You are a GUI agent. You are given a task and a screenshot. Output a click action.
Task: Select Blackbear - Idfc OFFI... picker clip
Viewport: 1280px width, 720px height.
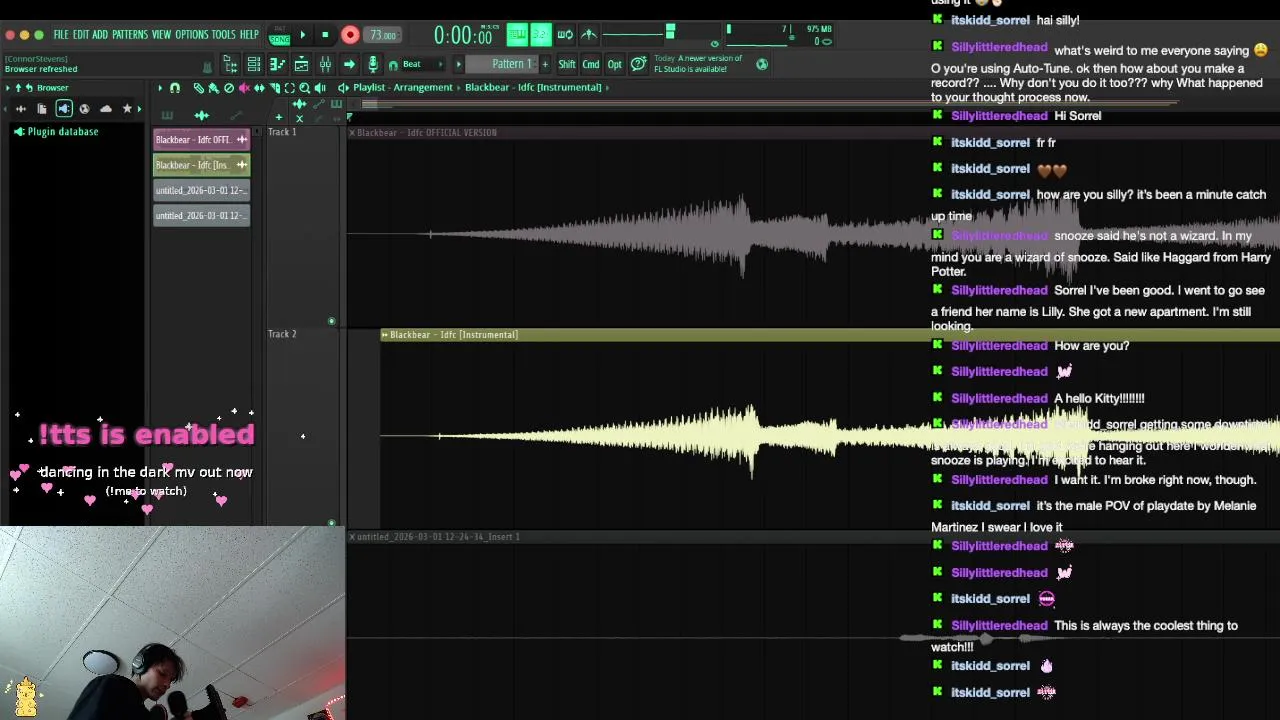(201, 140)
